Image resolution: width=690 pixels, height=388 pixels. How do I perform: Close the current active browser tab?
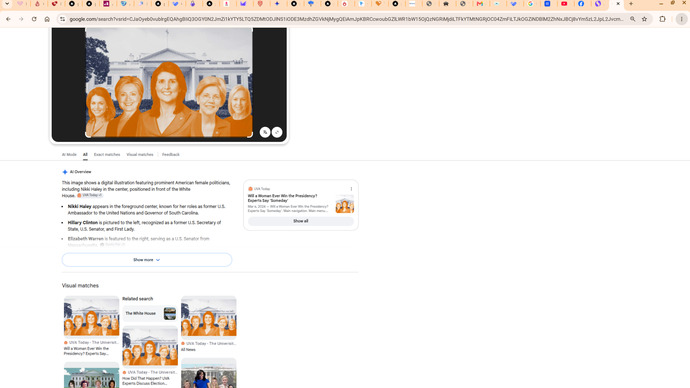[x=618, y=4]
